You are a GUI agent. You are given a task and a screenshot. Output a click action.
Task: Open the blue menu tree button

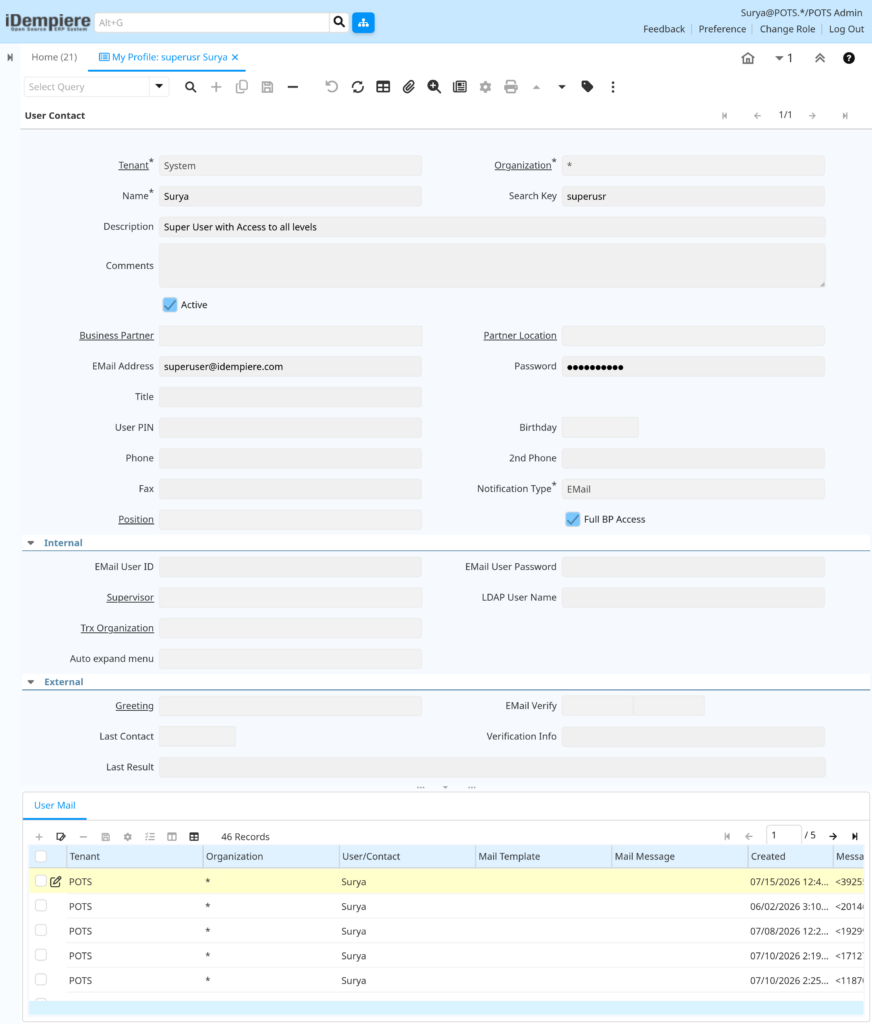363,22
